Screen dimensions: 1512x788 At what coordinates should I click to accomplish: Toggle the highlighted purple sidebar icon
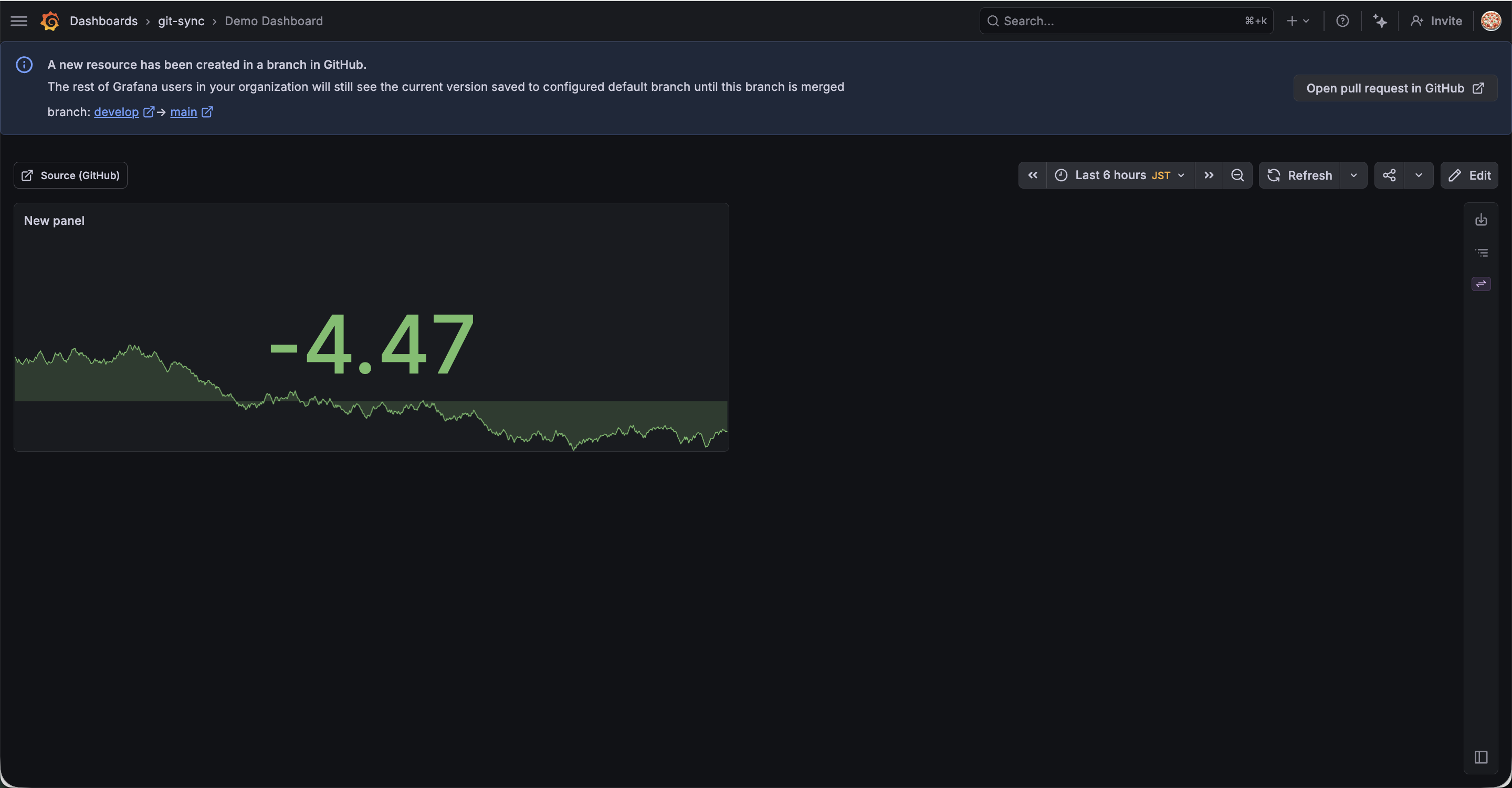(1481, 284)
